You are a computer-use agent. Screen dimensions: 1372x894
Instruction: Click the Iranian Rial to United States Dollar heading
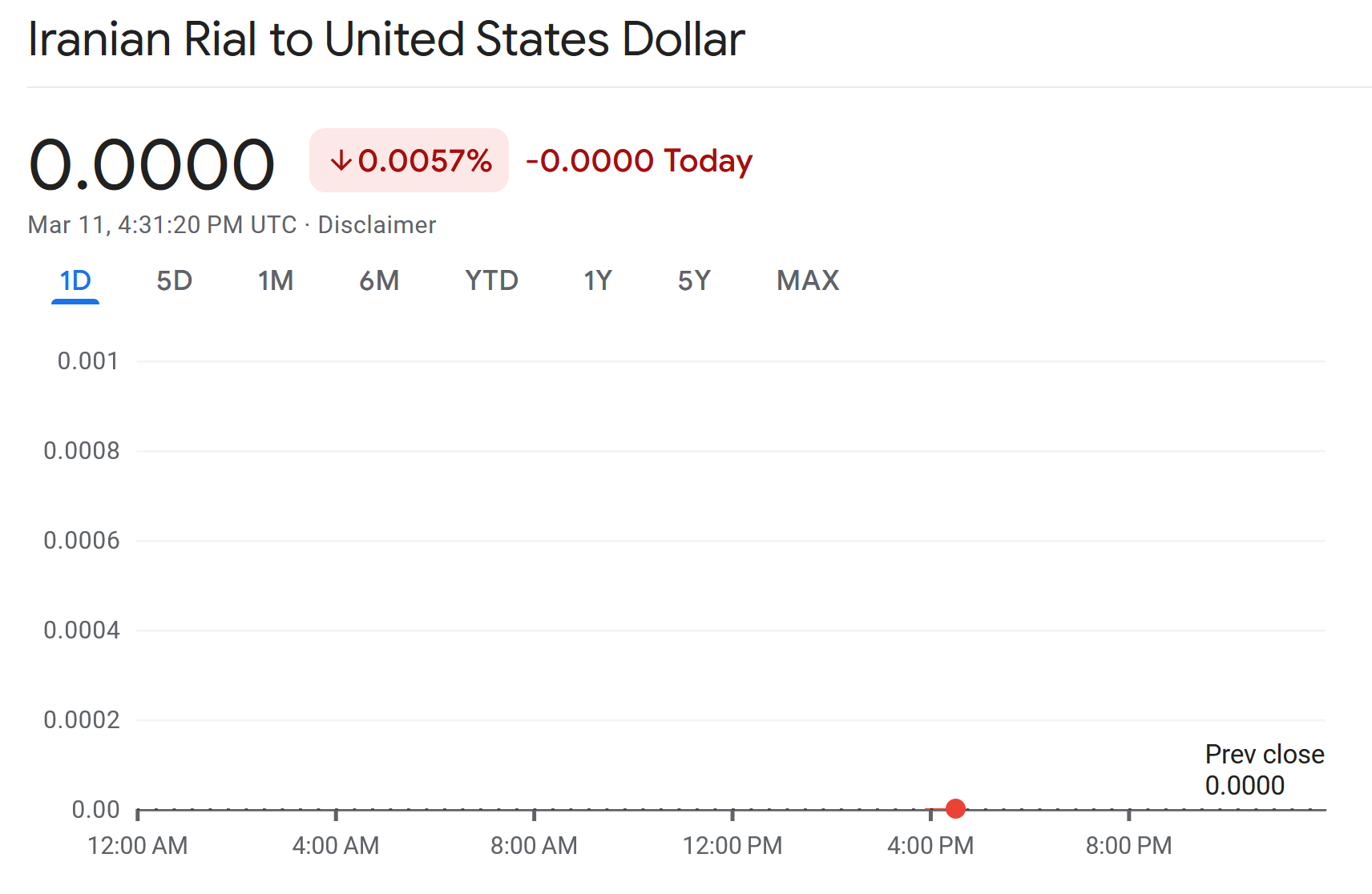[386, 39]
